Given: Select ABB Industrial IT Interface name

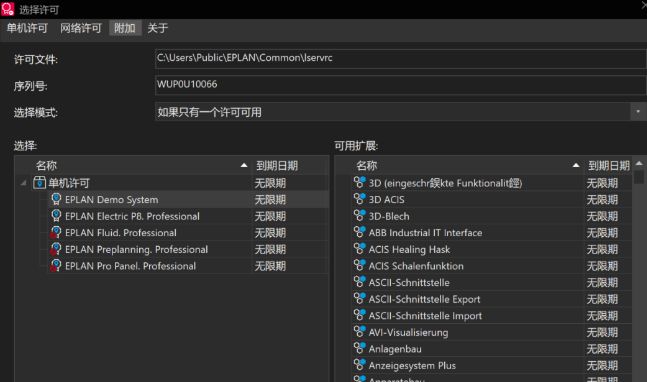Looking at the screenshot, I should click(x=425, y=233).
